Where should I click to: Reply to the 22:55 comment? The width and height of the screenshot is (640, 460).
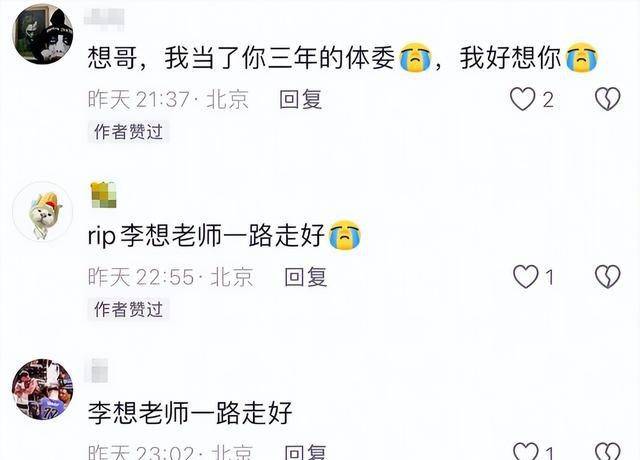pos(306,277)
